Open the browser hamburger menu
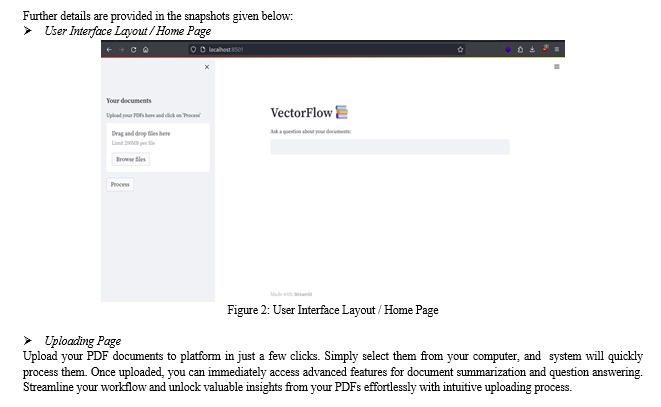This screenshot has width=661, height=407. (x=556, y=50)
